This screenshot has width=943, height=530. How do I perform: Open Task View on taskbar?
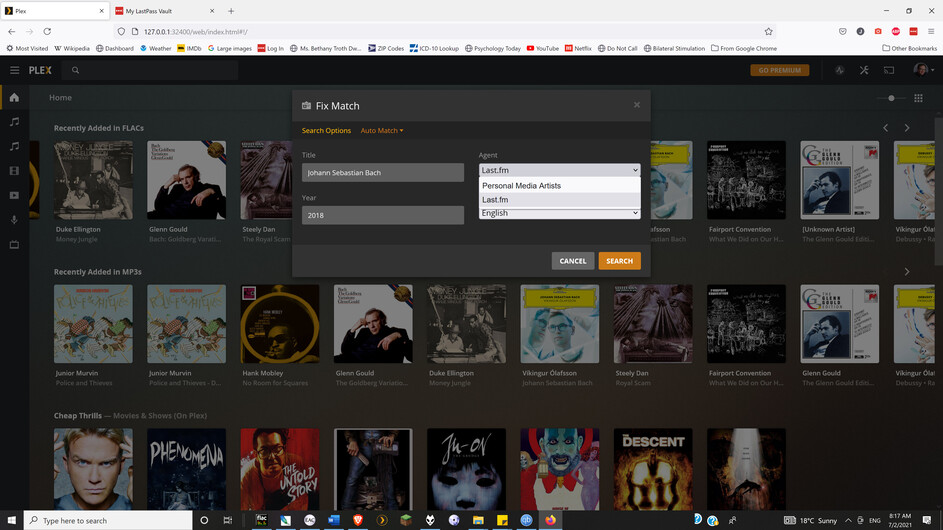227,520
